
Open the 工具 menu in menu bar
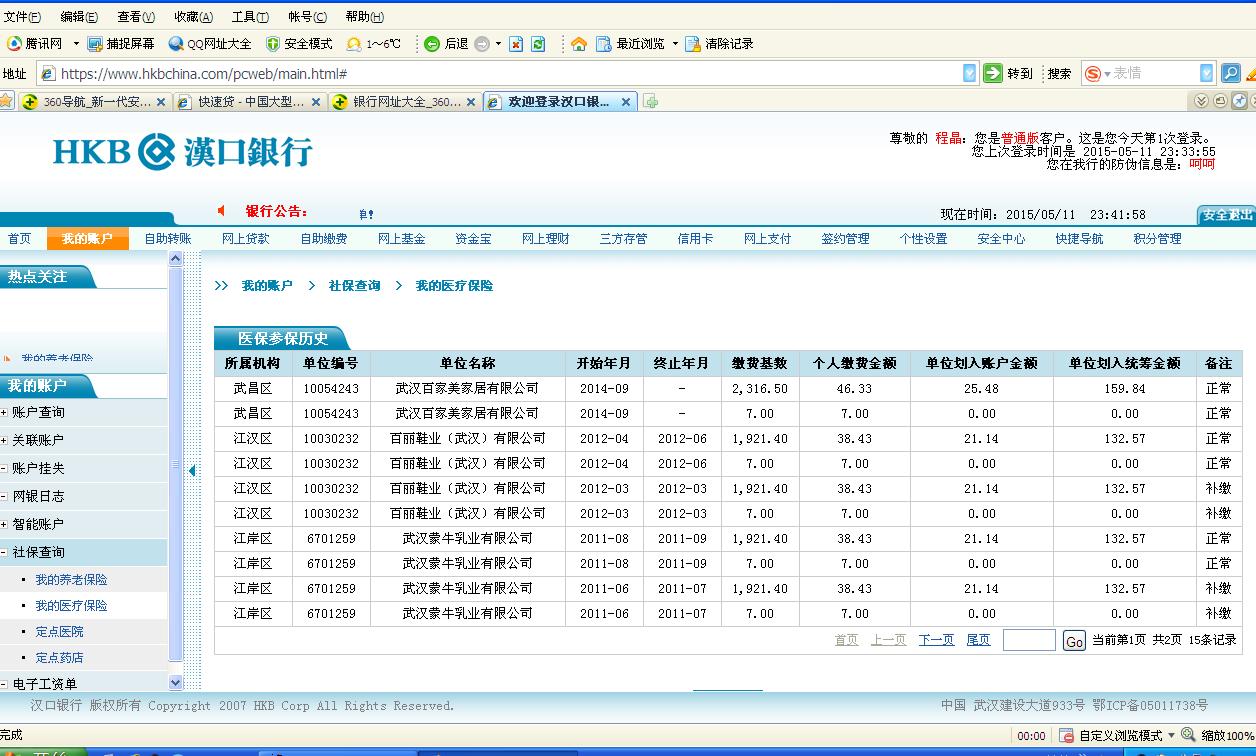coord(249,17)
